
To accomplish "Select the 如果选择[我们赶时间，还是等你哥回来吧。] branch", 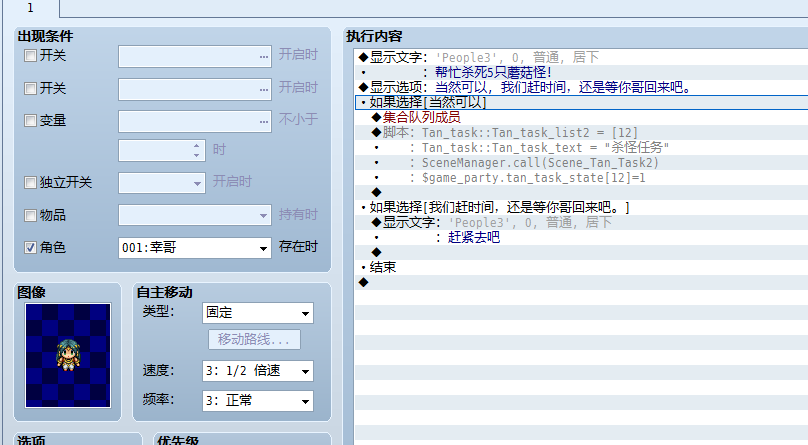I will click(x=581, y=207).
